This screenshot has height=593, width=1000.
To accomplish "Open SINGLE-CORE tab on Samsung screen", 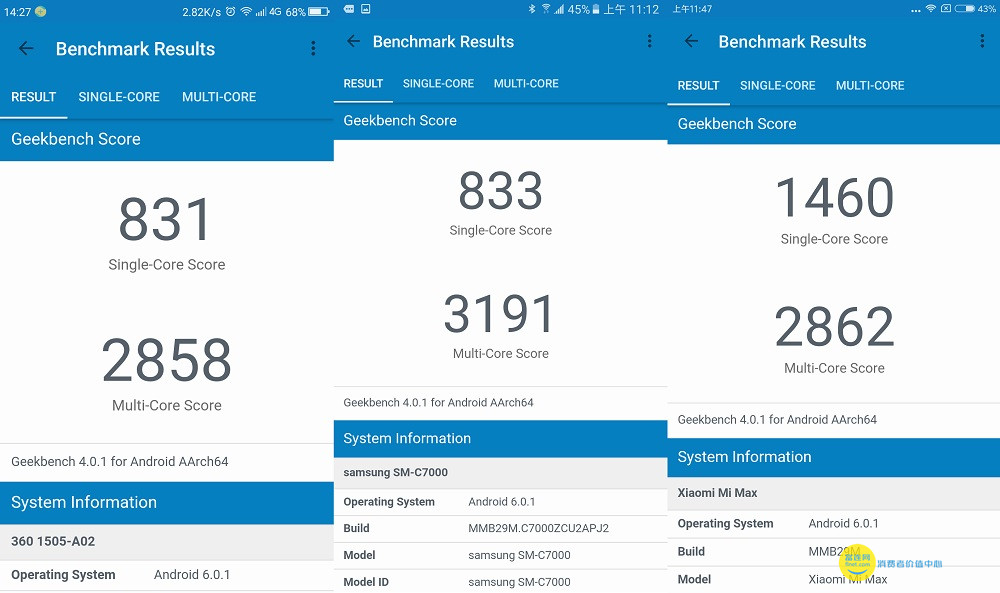I will (438, 84).
